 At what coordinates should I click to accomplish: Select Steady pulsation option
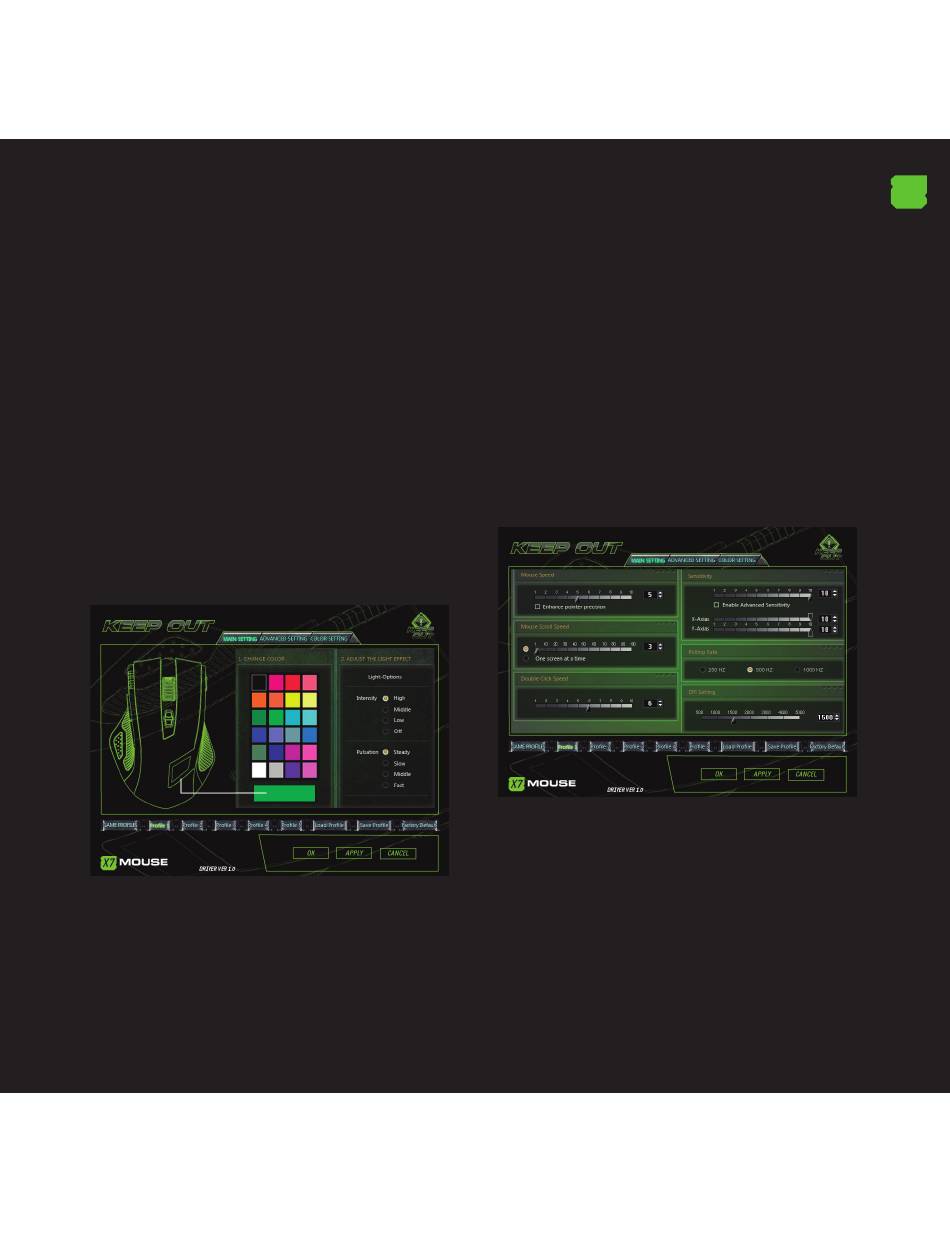(385, 752)
